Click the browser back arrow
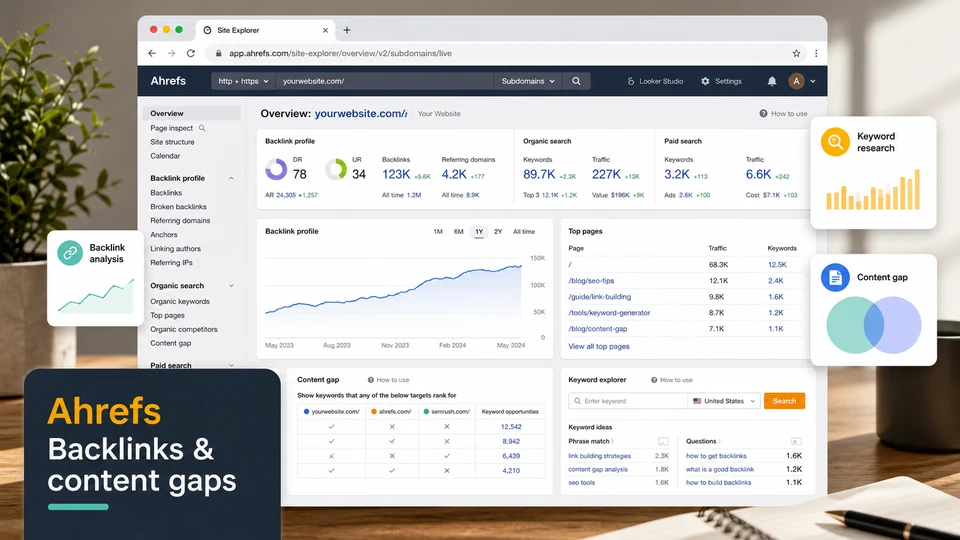Viewport: 960px width, 540px height. [x=152, y=53]
